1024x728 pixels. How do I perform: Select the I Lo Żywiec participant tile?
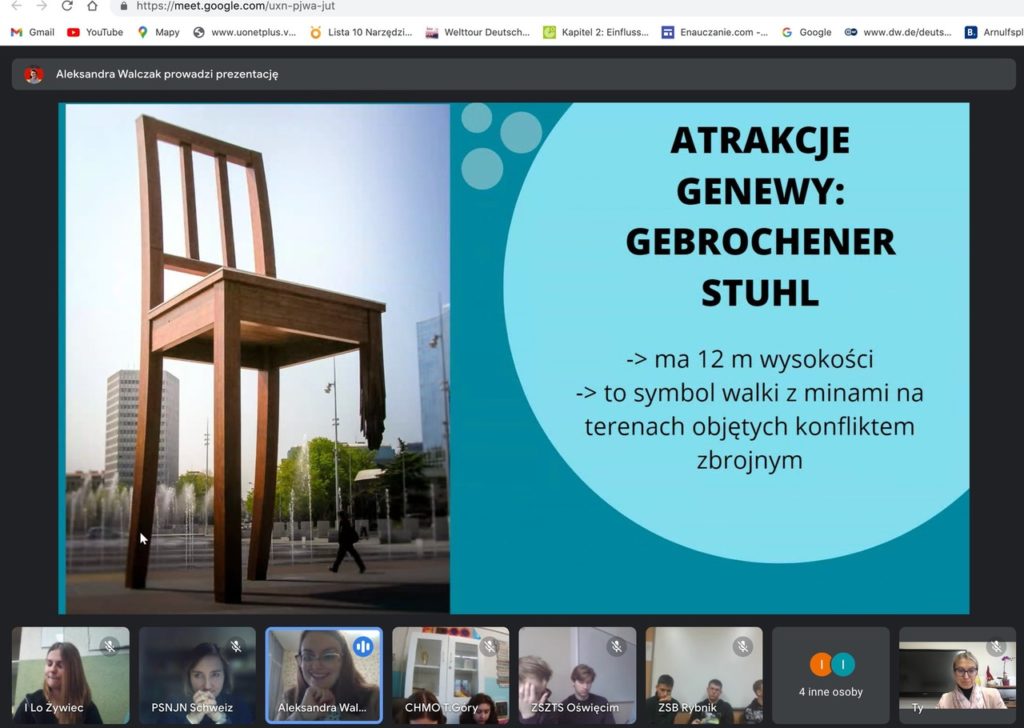click(x=70, y=675)
